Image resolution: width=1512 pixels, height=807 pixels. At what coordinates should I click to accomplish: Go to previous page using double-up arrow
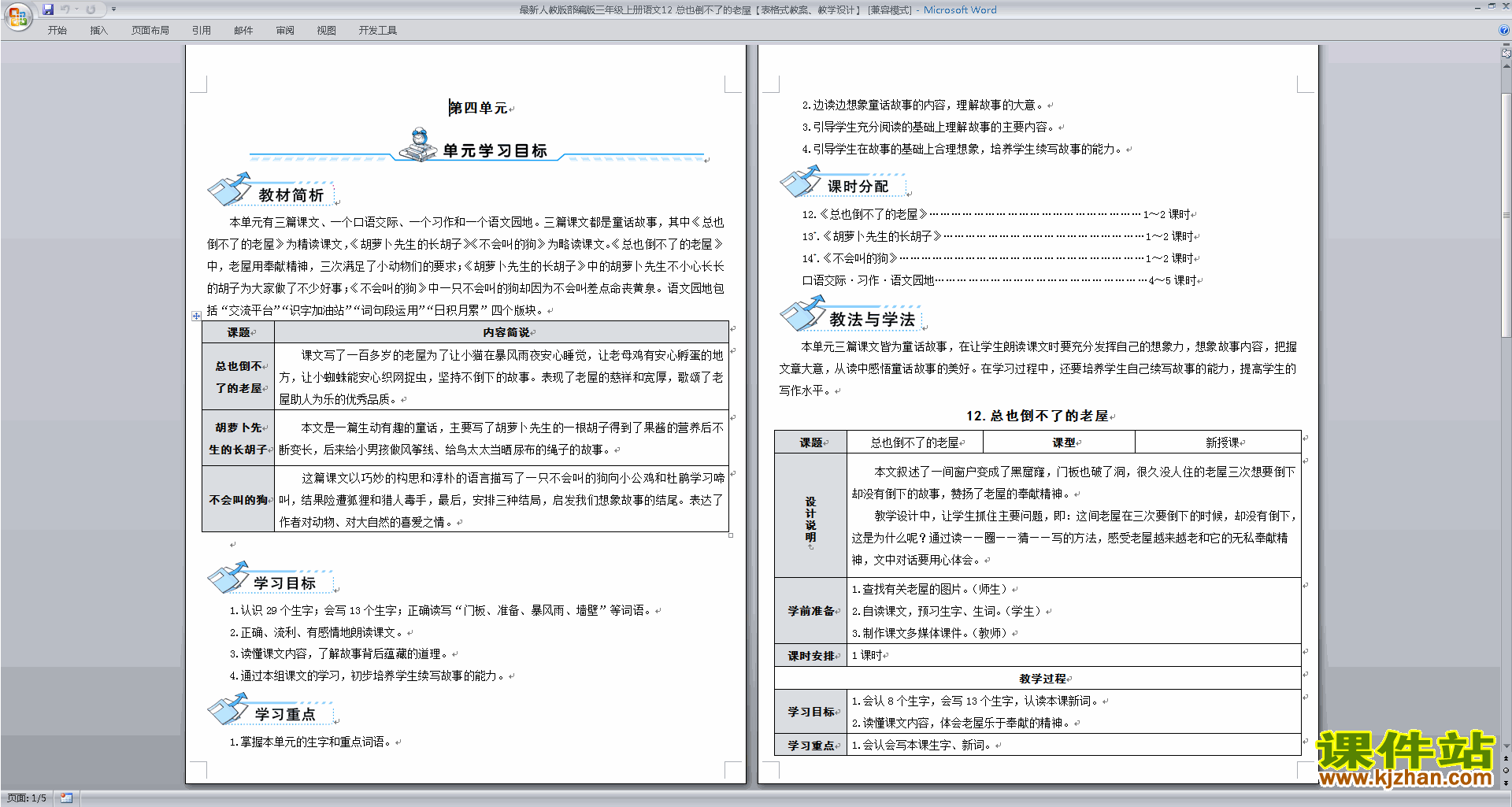(1506, 758)
